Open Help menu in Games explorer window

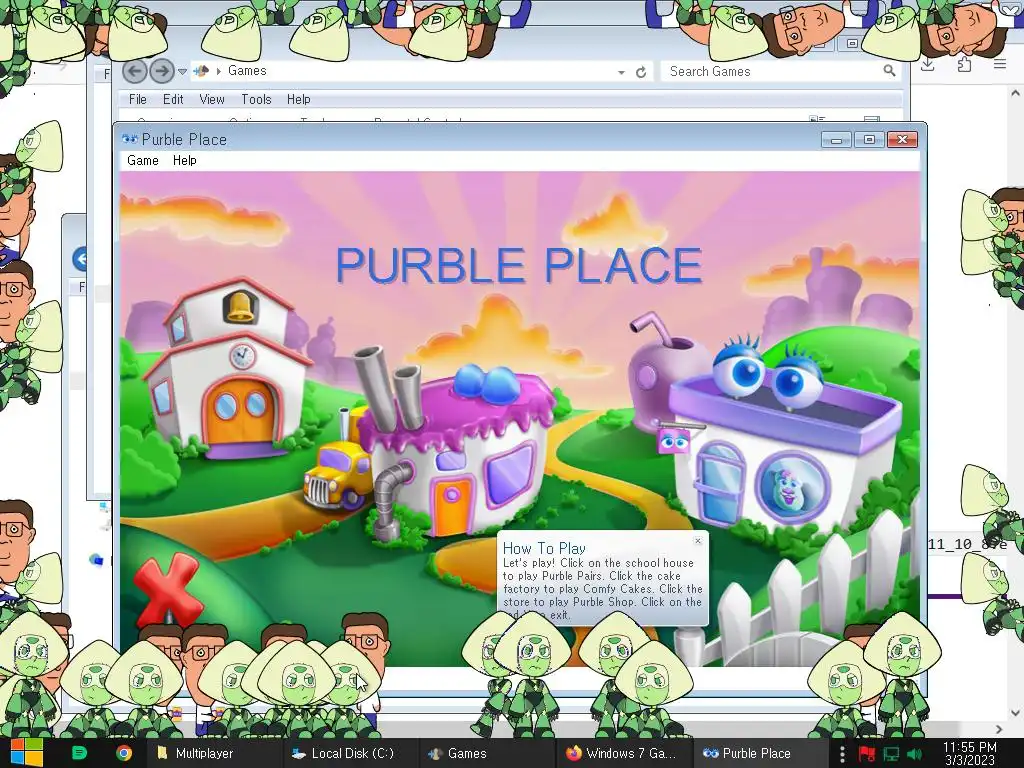(298, 99)
